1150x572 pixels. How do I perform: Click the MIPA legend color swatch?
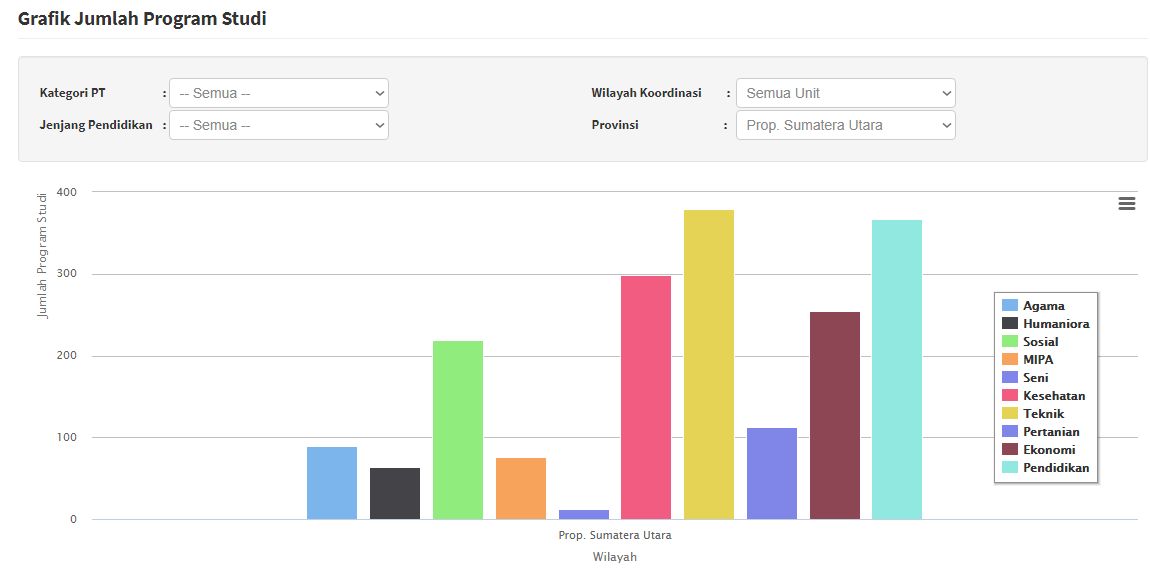[x=1010, y=360]
